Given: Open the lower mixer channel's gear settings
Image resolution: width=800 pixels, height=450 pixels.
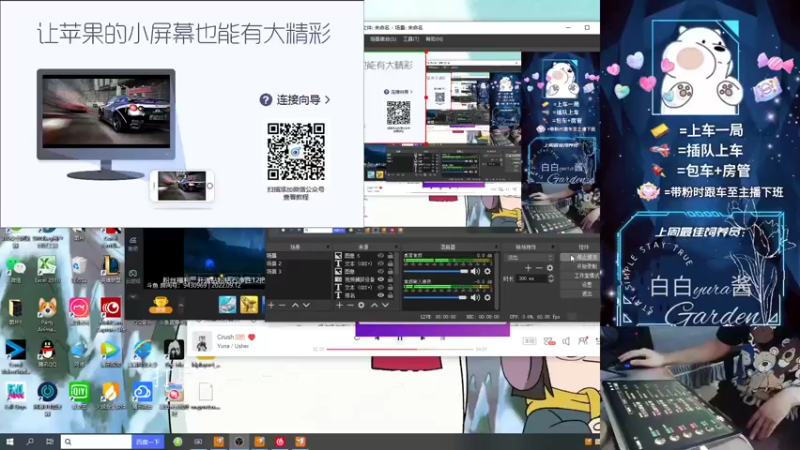Looking at the screenshot, I should 487,297.
